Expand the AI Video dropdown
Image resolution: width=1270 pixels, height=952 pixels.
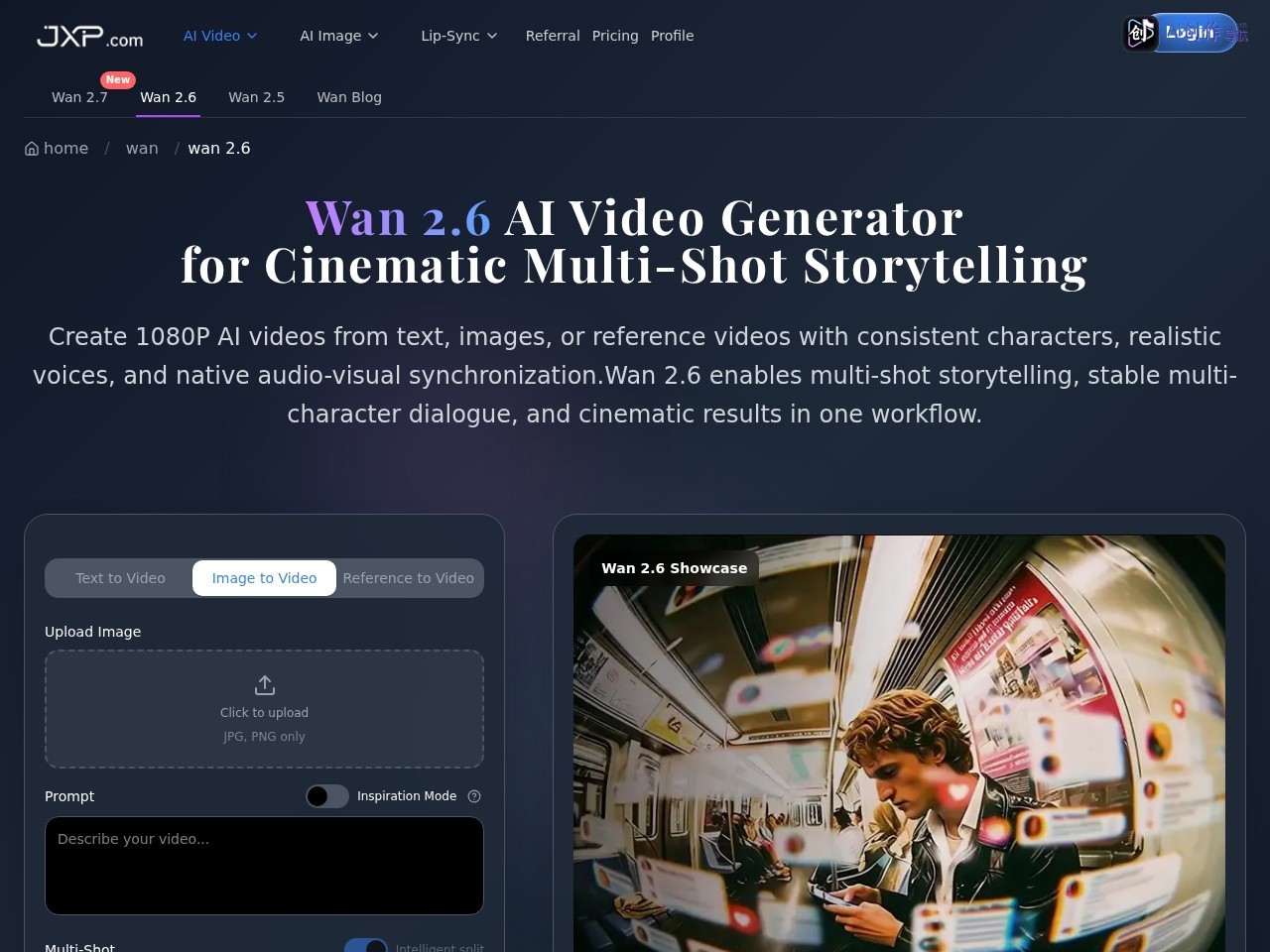pos(220,36)
